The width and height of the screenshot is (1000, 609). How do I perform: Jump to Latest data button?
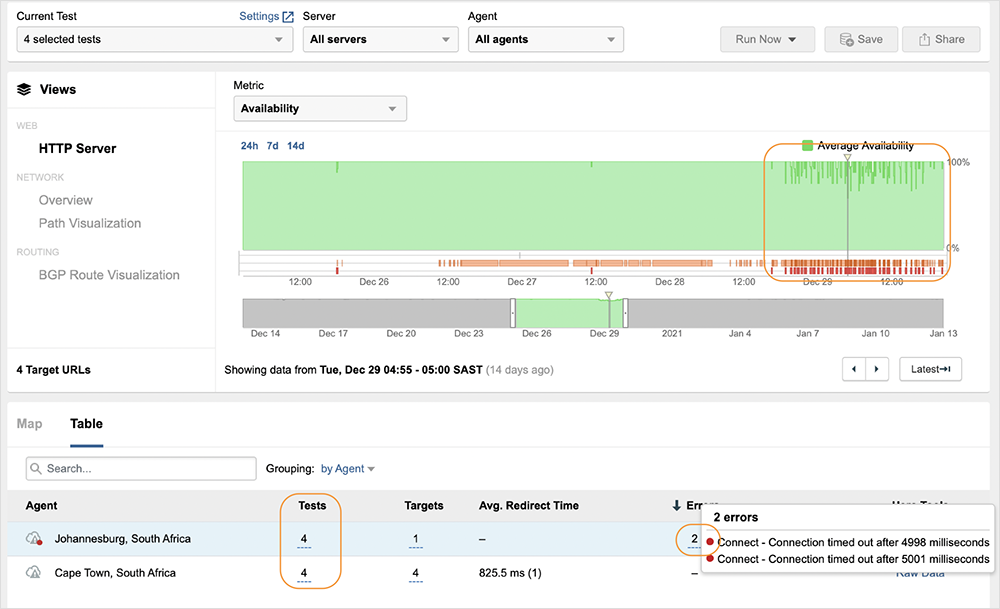pyautogui.click(x=930, y=369)
